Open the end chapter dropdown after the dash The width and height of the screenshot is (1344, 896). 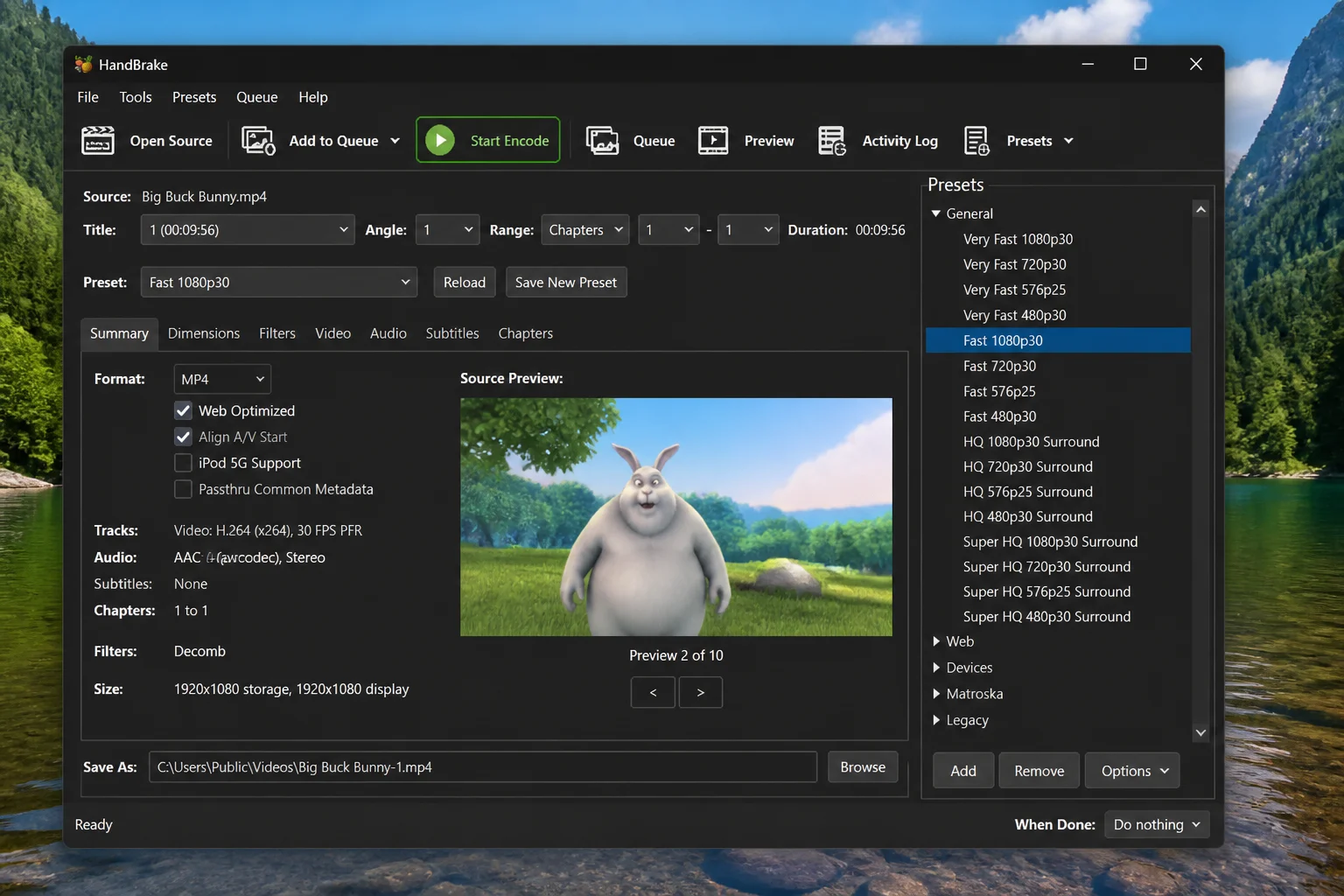(x=748, y=229)
